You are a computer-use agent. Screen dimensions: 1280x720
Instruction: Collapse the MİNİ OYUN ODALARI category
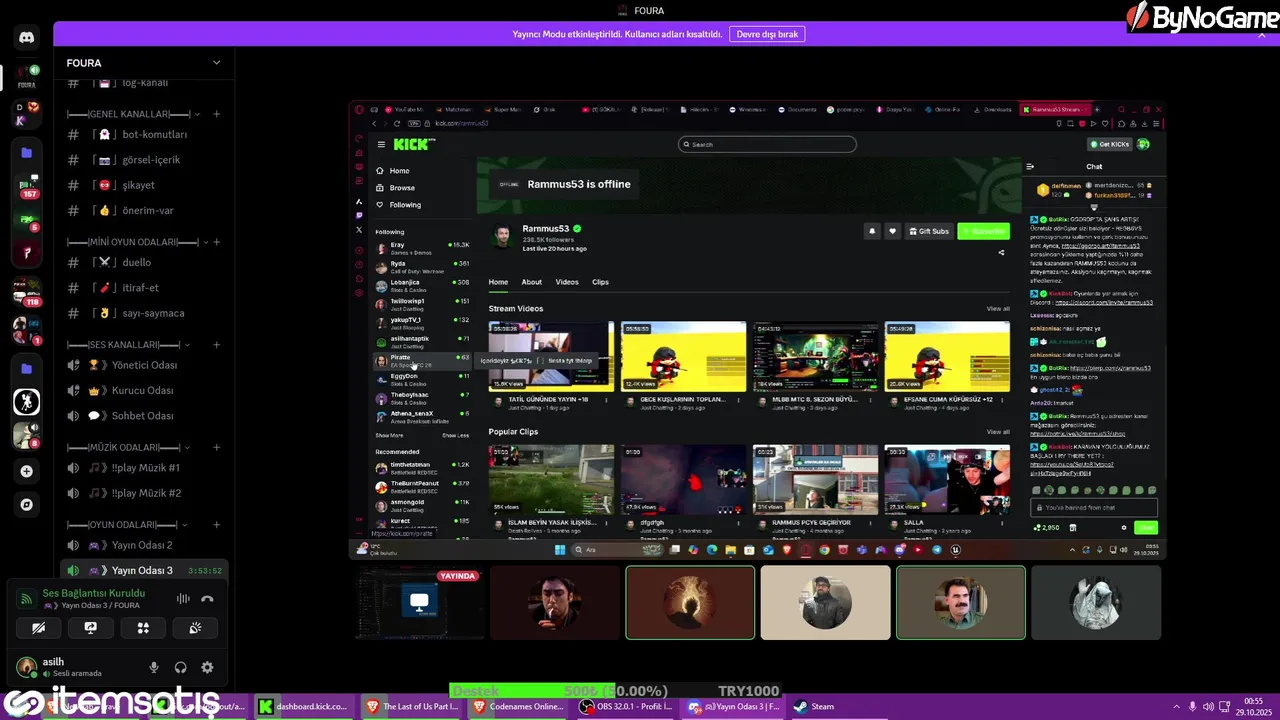click(136, 242)
